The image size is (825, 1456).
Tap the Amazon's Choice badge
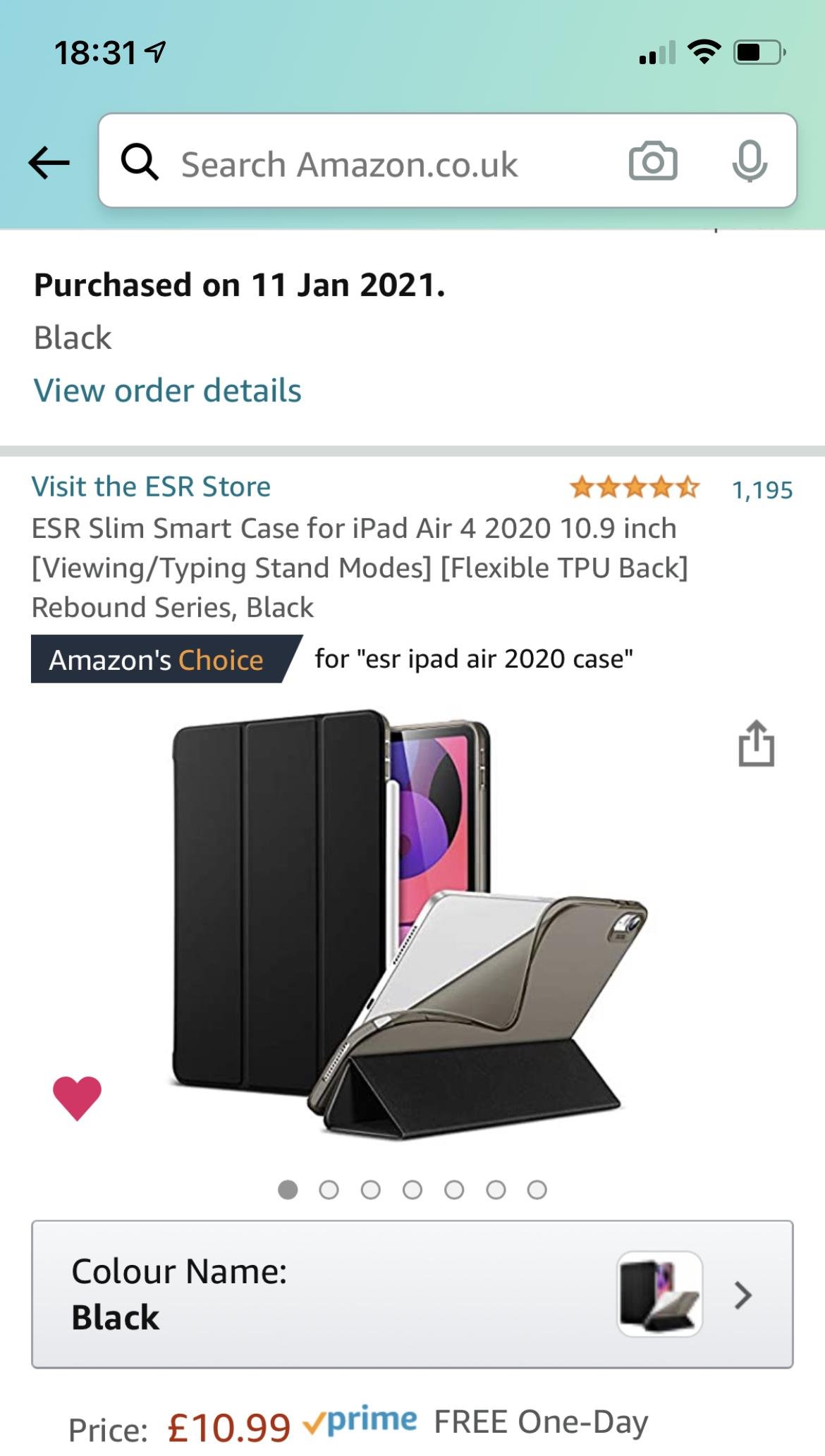pos(166,659)
